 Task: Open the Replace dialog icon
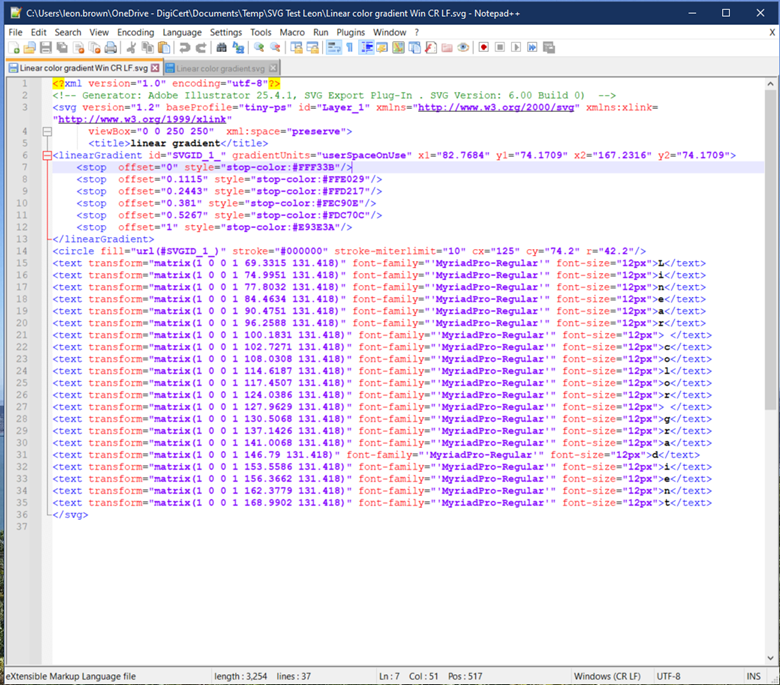tap(238, 48)
